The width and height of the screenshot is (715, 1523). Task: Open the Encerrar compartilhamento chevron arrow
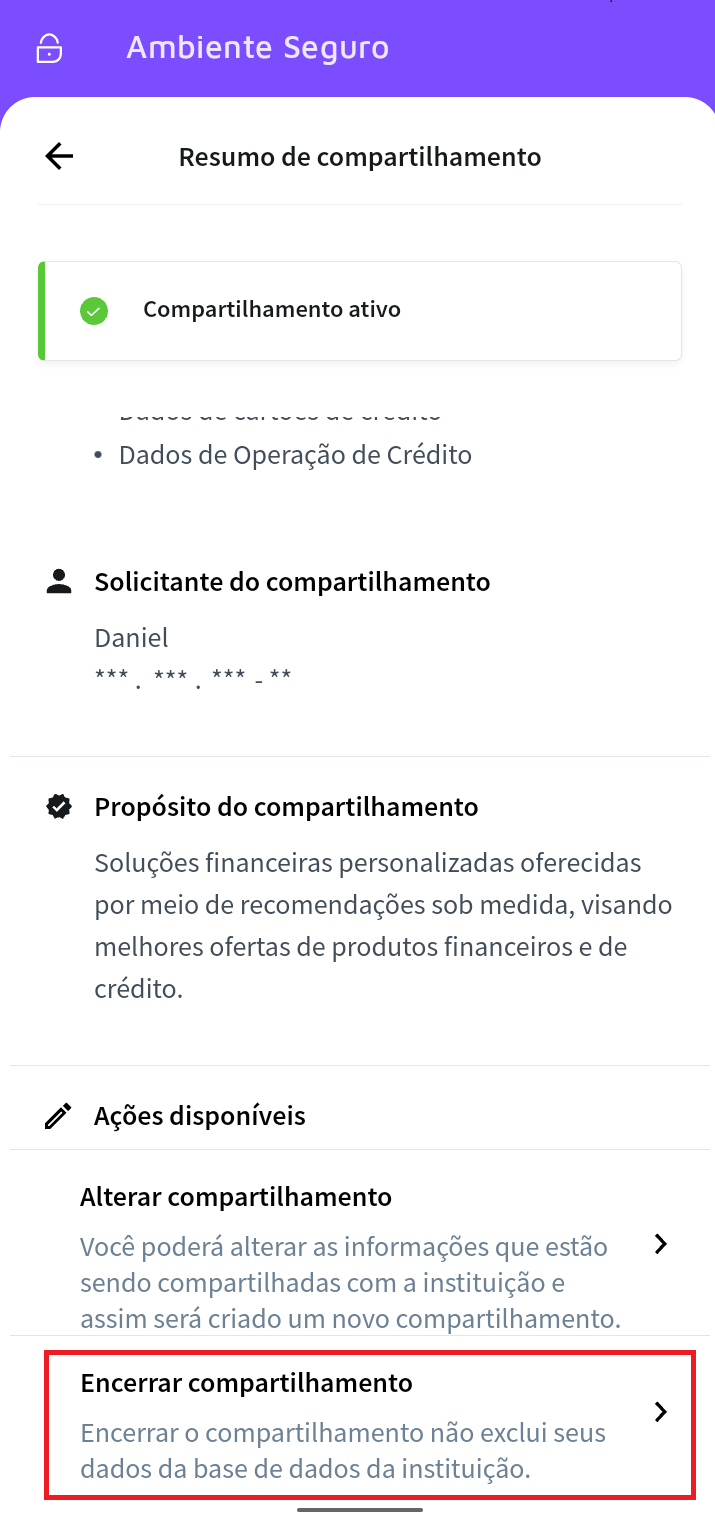pyautogui.click(x=660, y=1412)
